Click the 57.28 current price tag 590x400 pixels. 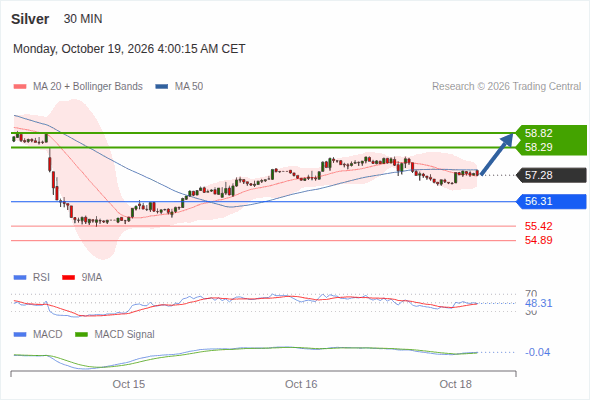551,175
